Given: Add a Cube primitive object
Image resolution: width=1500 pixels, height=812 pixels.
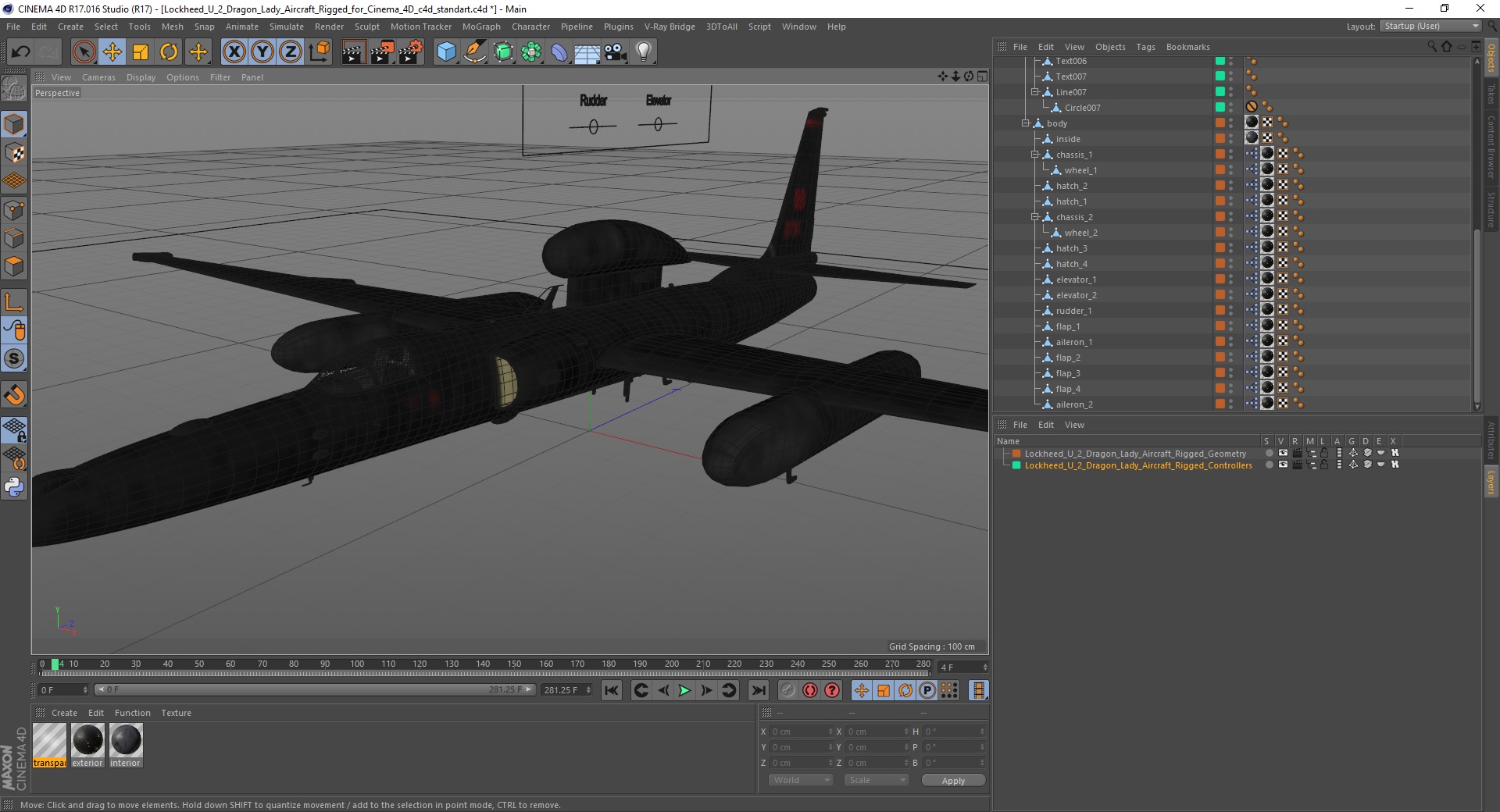Looking at the screenshot, I should click(446, 52).
